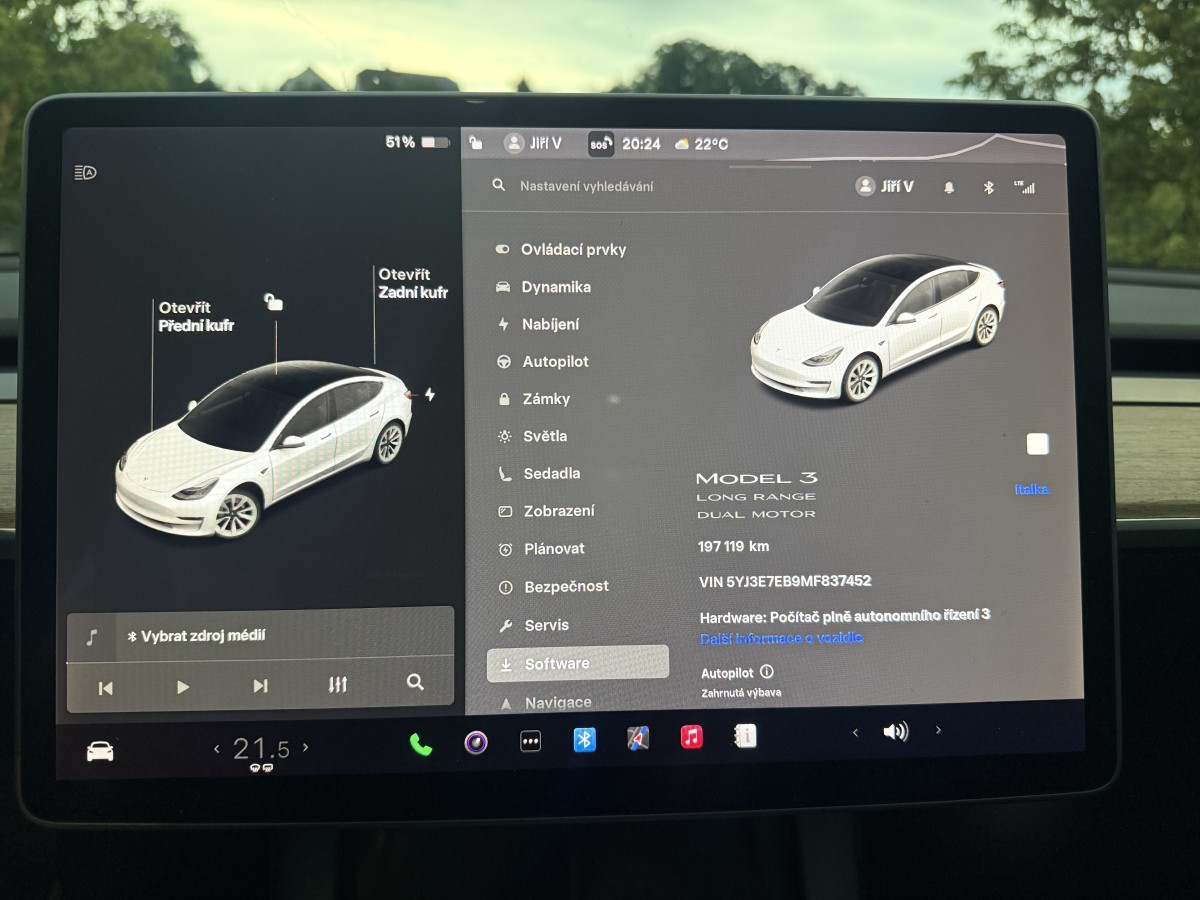Image resolution: width=1200 pixels, height=900 pixels.
Task: Tap the Bluetooth icon in settings header
Action: pos(988,187)
